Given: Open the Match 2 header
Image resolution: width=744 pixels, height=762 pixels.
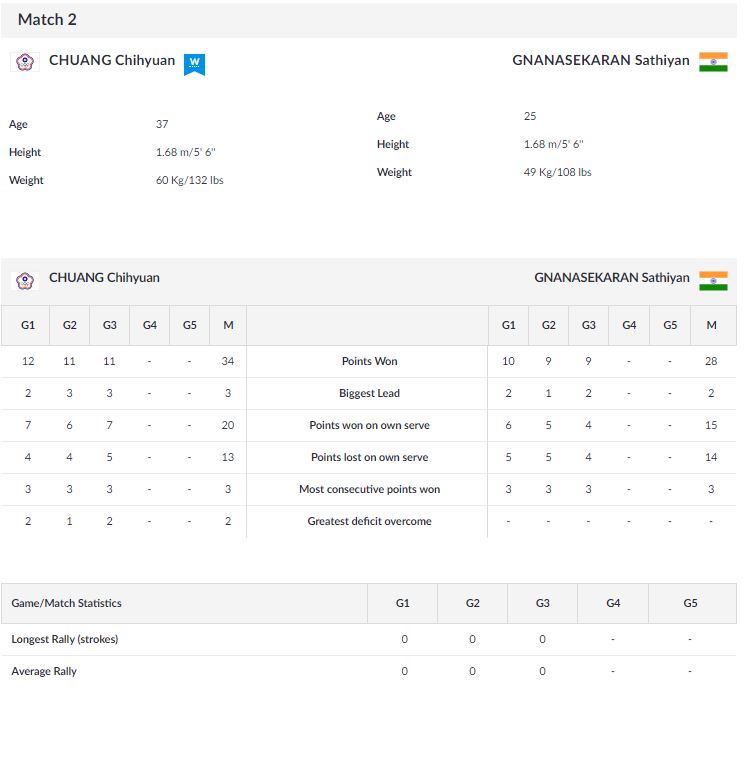Looking at the screenshot, I should [x=47, y=20].
